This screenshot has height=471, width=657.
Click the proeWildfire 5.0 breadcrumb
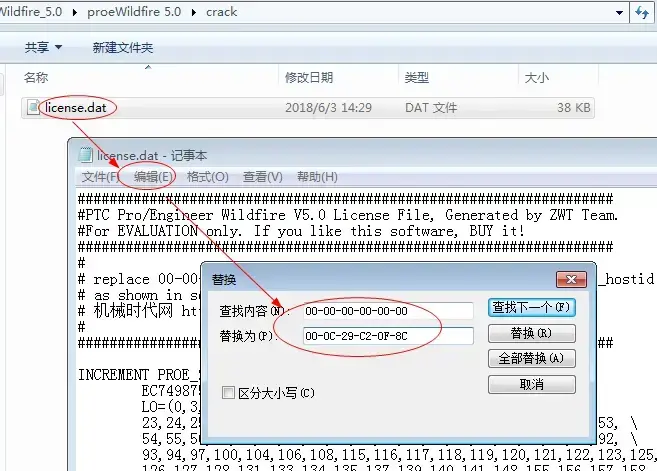(134, 12)
